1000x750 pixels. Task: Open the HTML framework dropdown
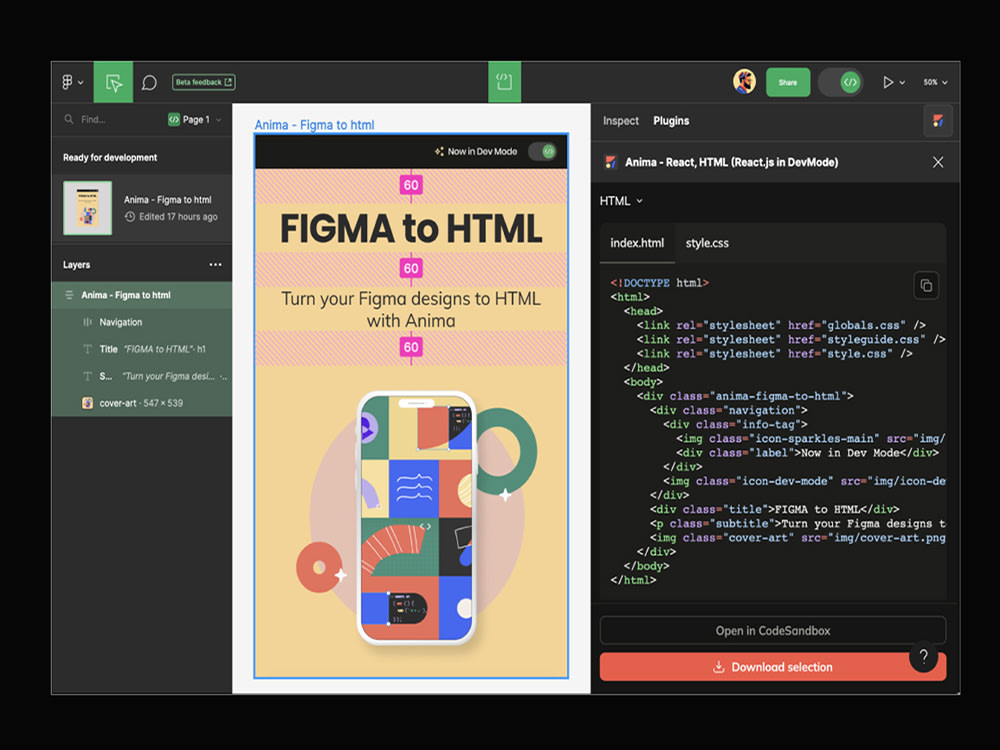pos(621,201)
